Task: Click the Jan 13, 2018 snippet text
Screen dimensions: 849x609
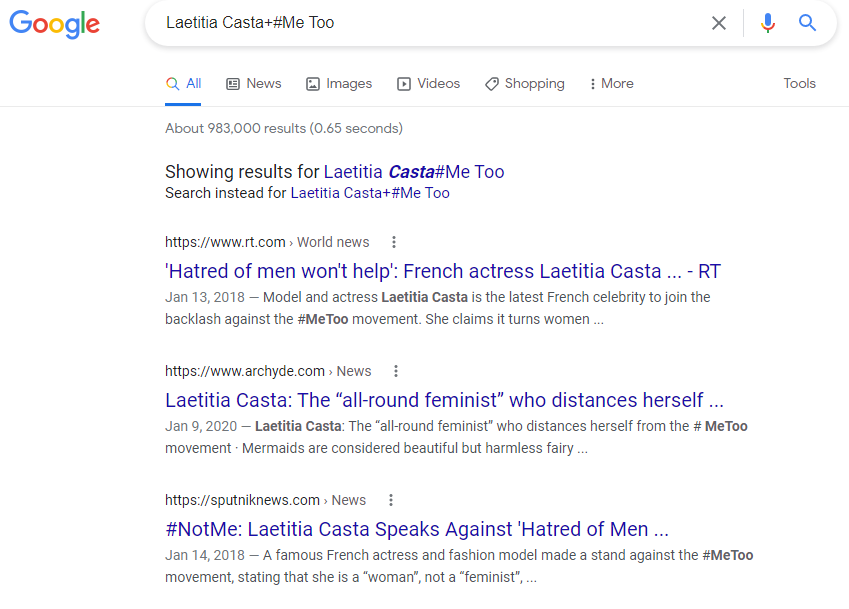Action: point(437,308)
